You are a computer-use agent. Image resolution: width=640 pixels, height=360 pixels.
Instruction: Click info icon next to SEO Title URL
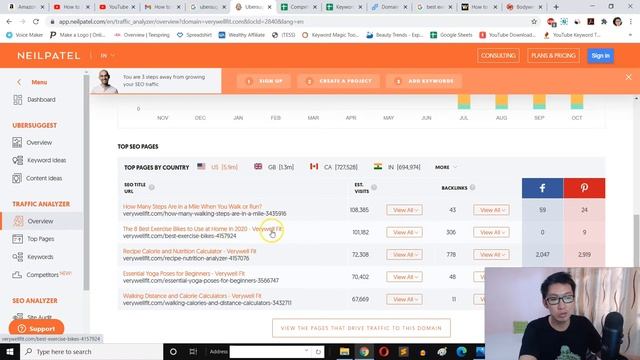point(151,187)
